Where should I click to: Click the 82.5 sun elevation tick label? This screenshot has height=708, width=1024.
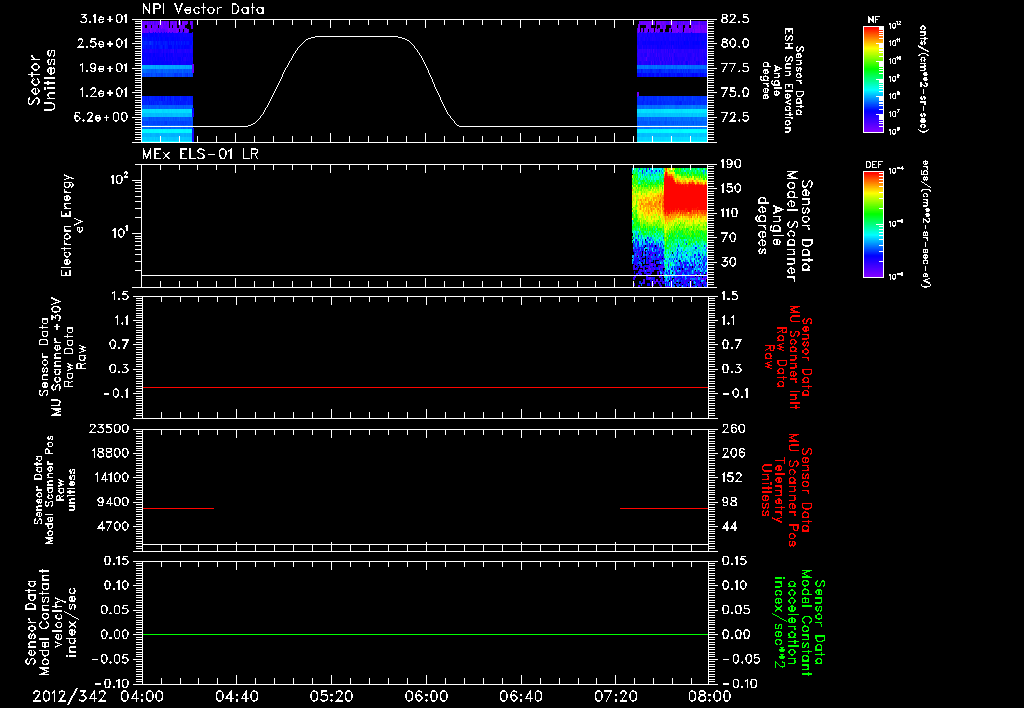(735, 19)
